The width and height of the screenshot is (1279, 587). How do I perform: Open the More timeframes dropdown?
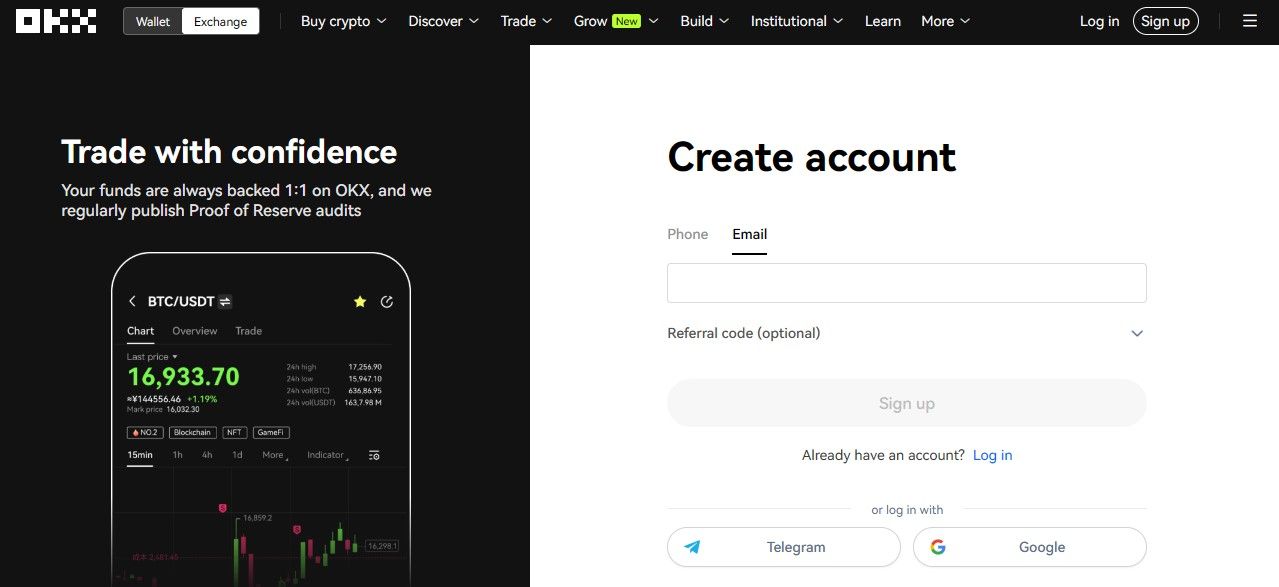pyautogui.click(x=275, y=455)
